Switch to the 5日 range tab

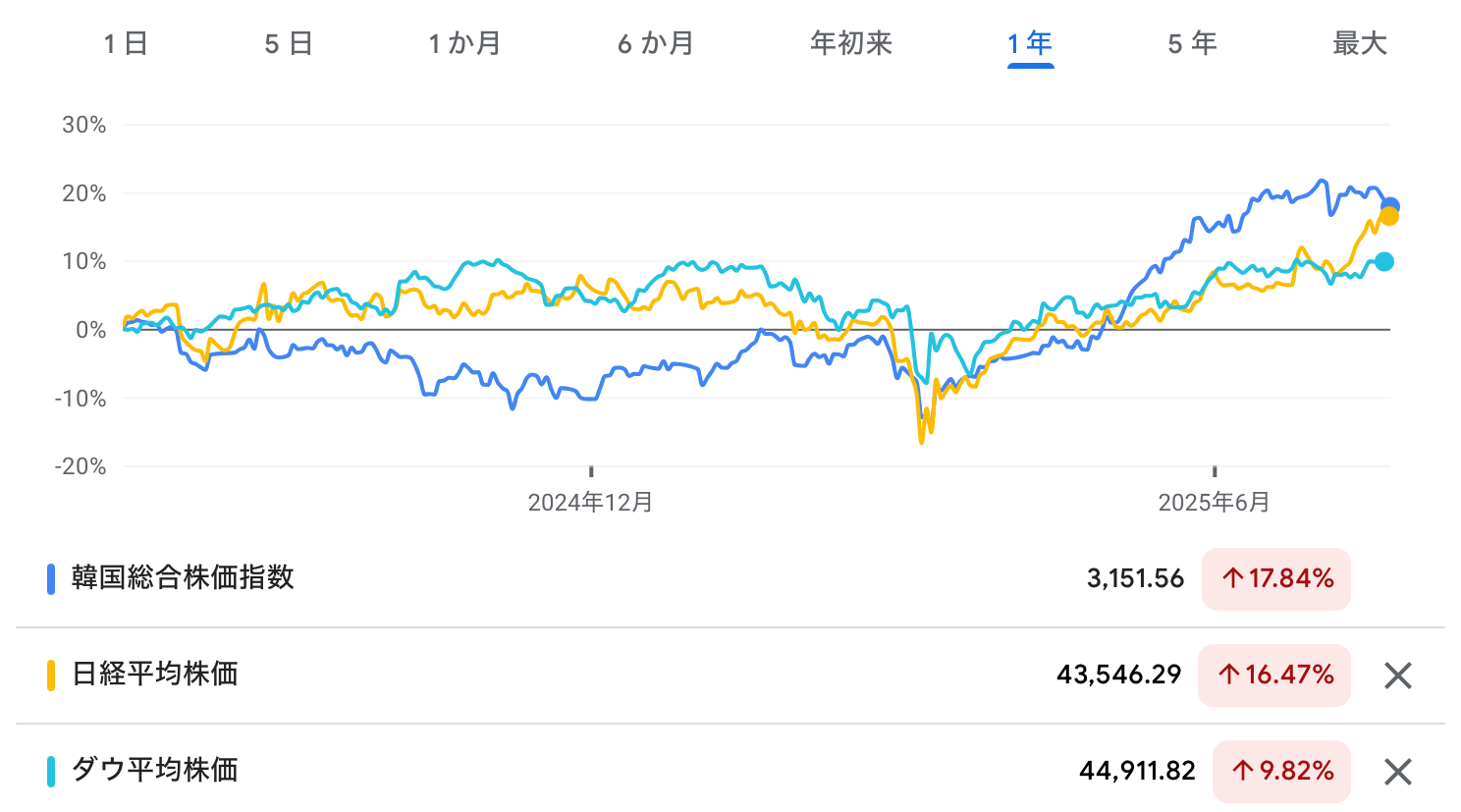[x=289, y=44]
